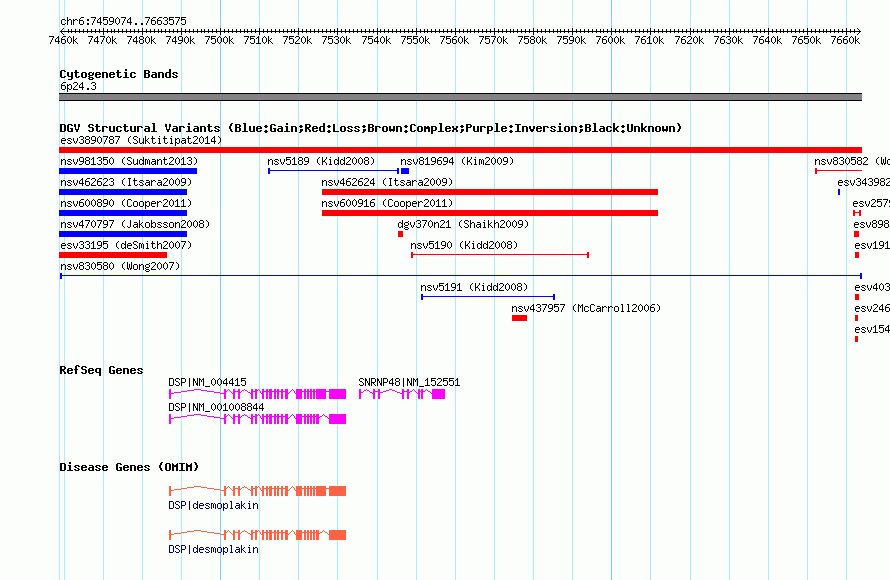Click the 7550k ruler label
890x580 pixels.
pos(415,40)
